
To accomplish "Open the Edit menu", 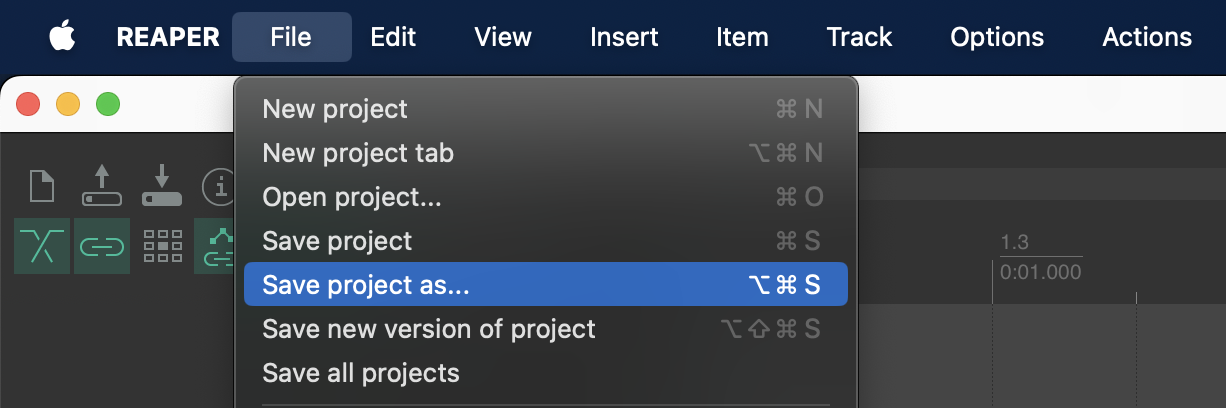I will pyautogui.click(x=393, y=38).
